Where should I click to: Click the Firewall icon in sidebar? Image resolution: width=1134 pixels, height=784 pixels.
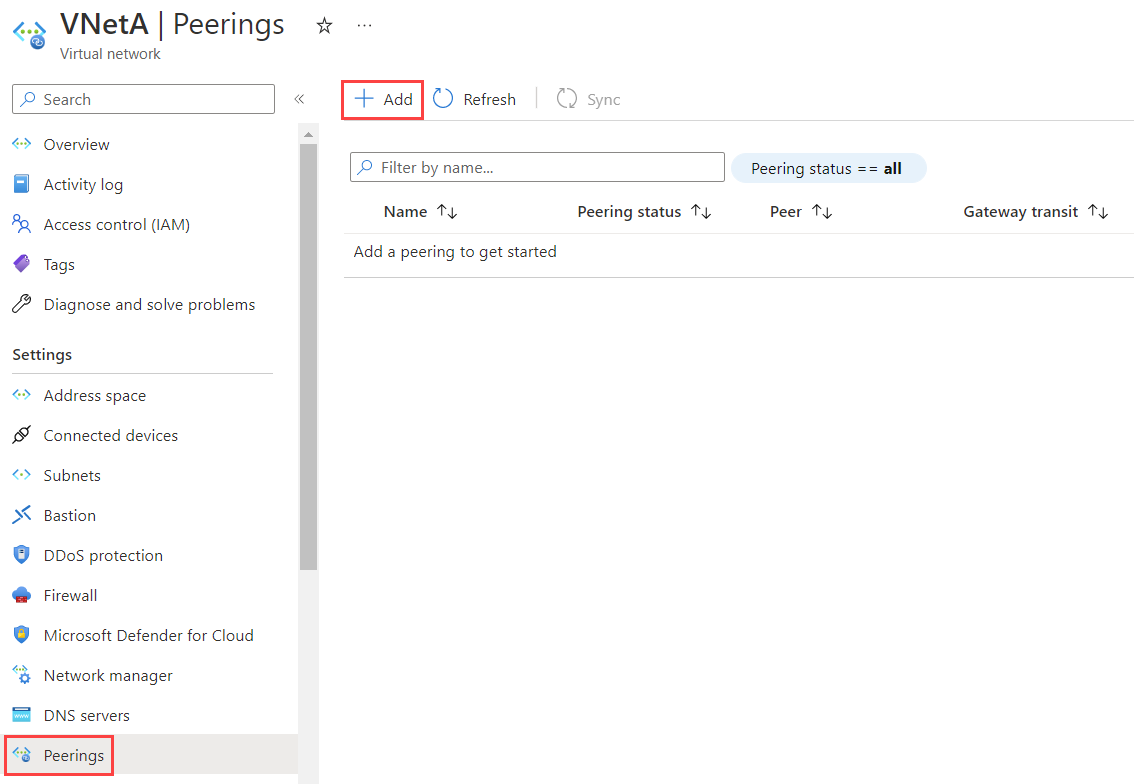(x=22, y=595)
